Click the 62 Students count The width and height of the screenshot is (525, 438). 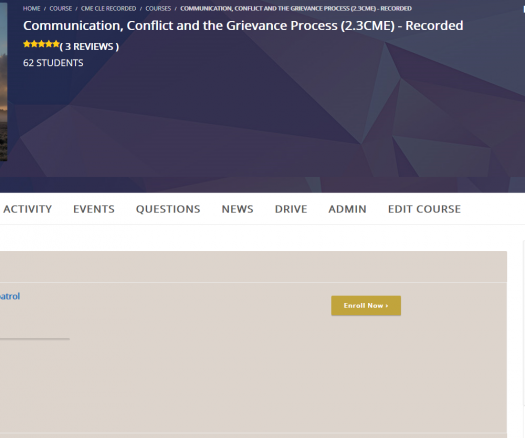click(x=53, y=63)
